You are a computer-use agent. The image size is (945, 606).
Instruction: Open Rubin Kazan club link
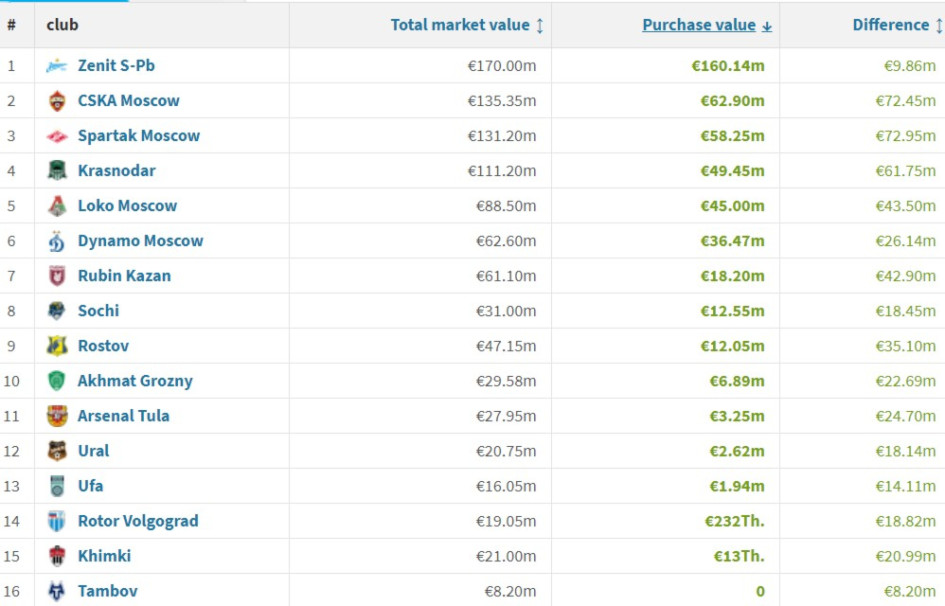point(124,276)
